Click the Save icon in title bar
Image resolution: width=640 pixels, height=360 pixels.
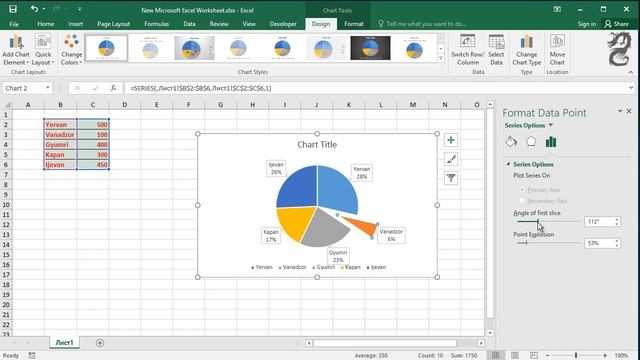(13, 9)
